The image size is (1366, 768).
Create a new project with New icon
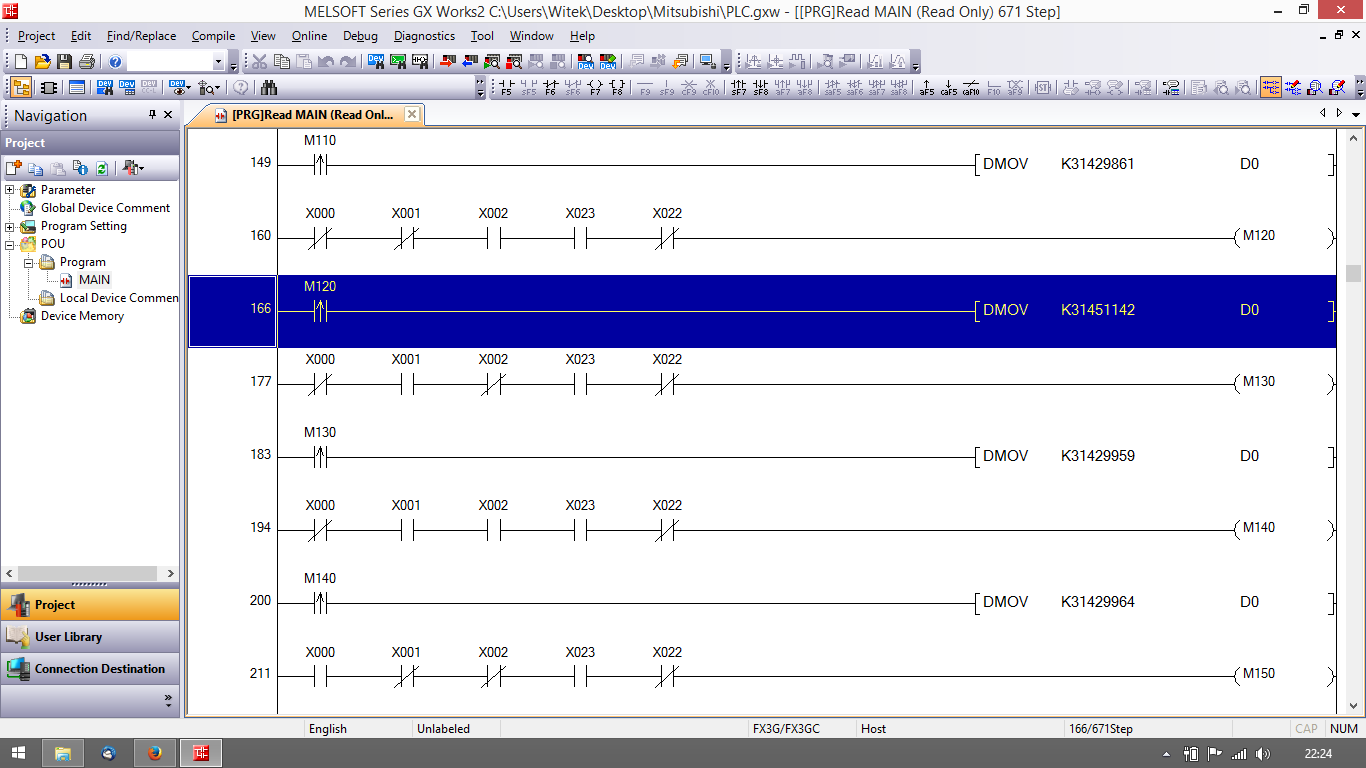click(21, 61)
